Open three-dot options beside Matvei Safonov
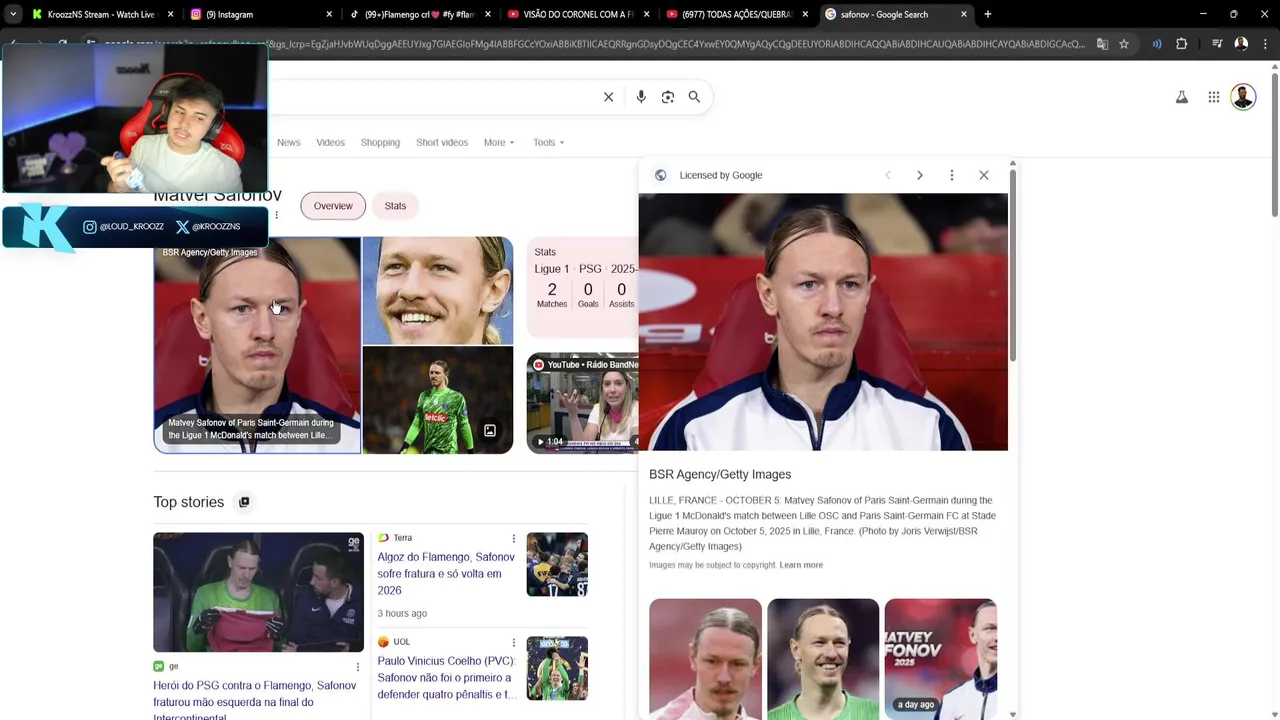The image size is (1280, 720). coord(277,214)
